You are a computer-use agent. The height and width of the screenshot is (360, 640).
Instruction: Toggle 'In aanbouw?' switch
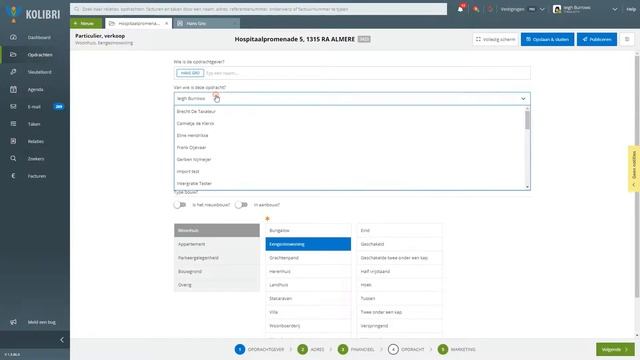click(241, 205)
